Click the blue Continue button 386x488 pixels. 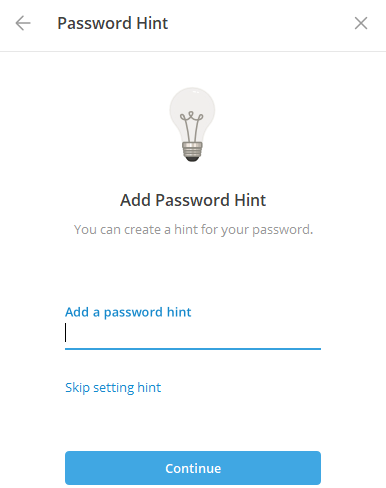193,468
